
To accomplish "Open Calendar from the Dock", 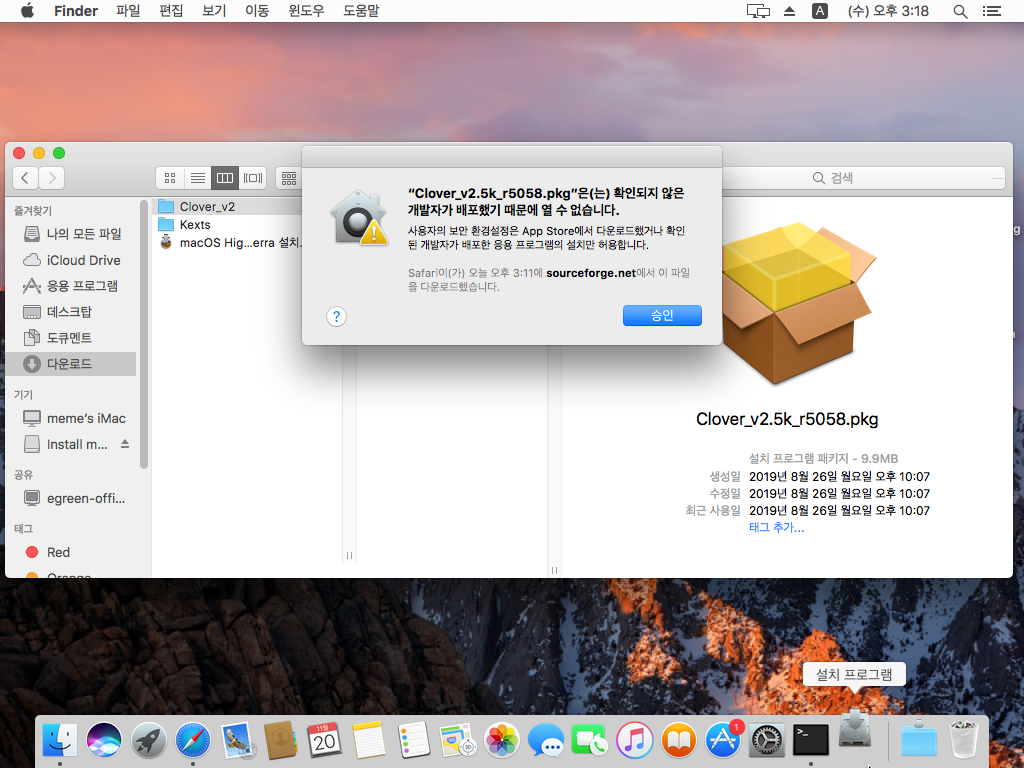I will pos(325,741).
